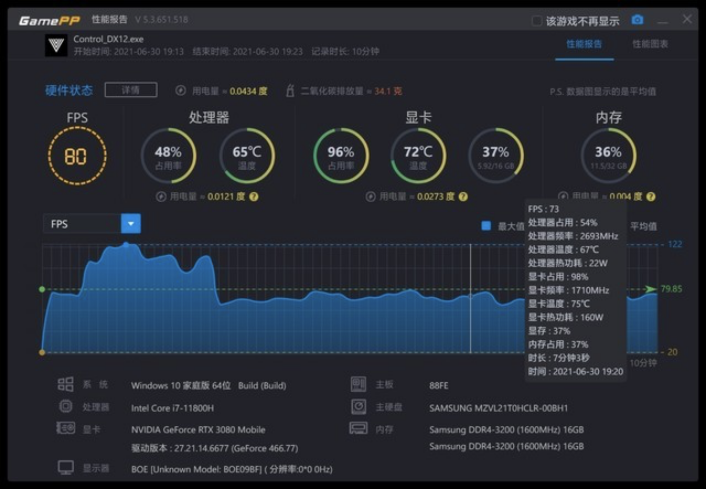
Task: Toggle 'don't show for this game' checkbox
Action: coord(537,20)
